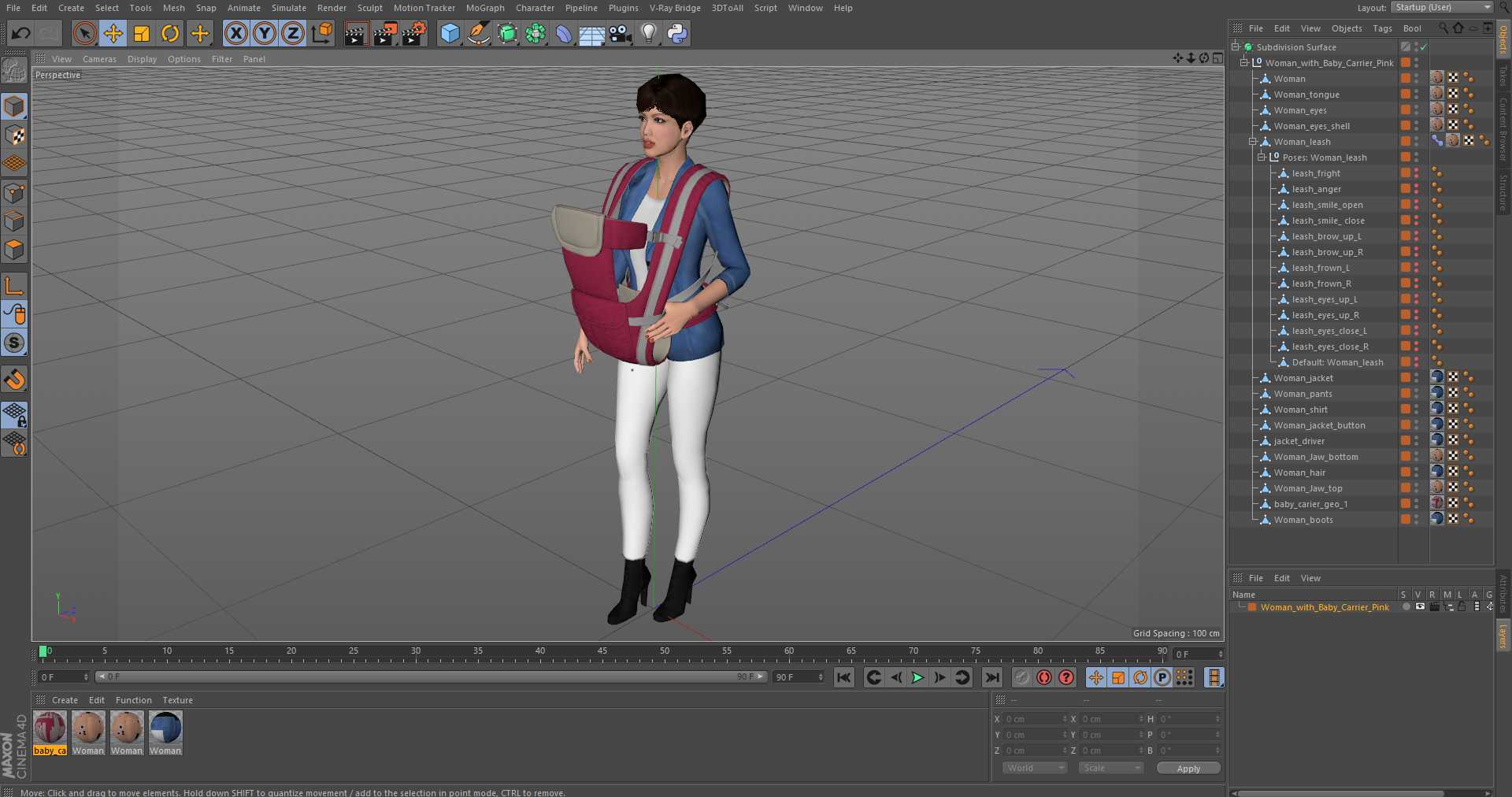The height and width of the screenshot is (797, 1512).
Task: Select the Live Selection tool
Action: pos(85,33)
